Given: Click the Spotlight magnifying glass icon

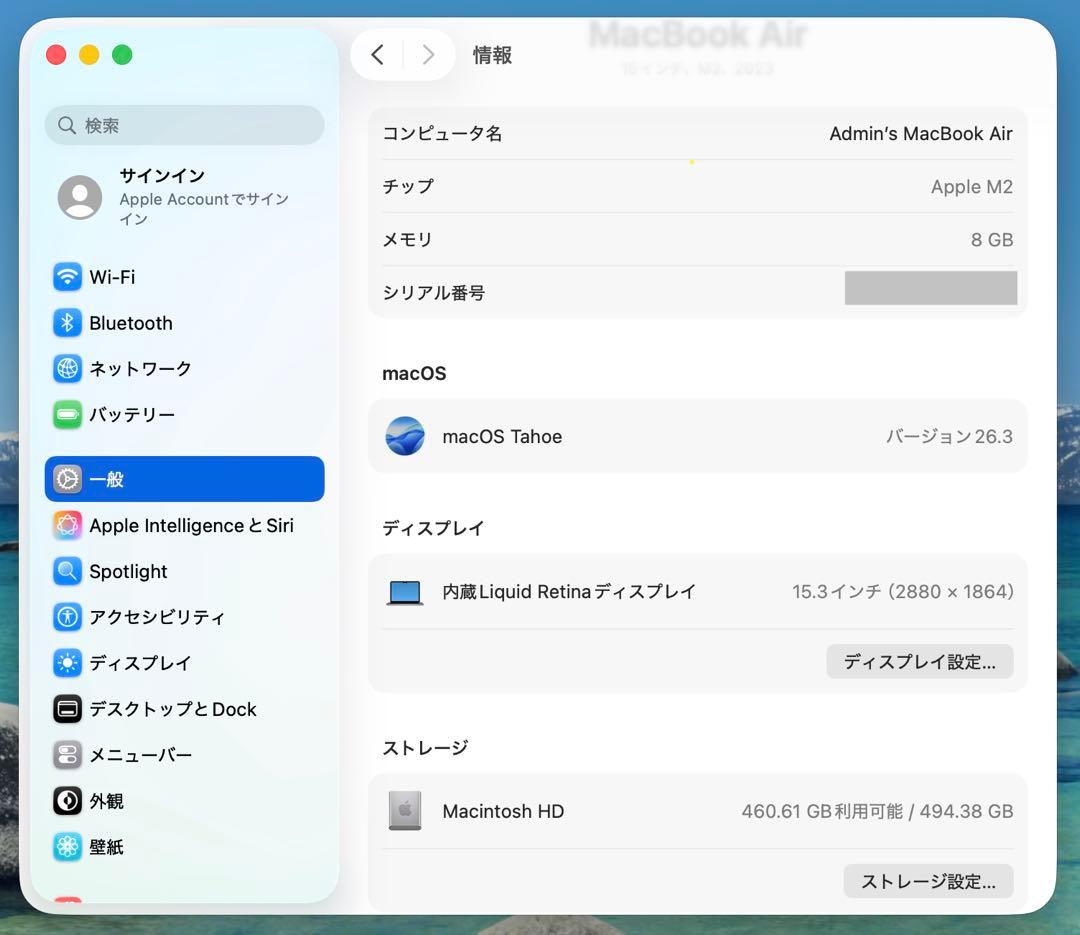Looking at the screenshot, I should pyautogui.click(x=66, y=571).
